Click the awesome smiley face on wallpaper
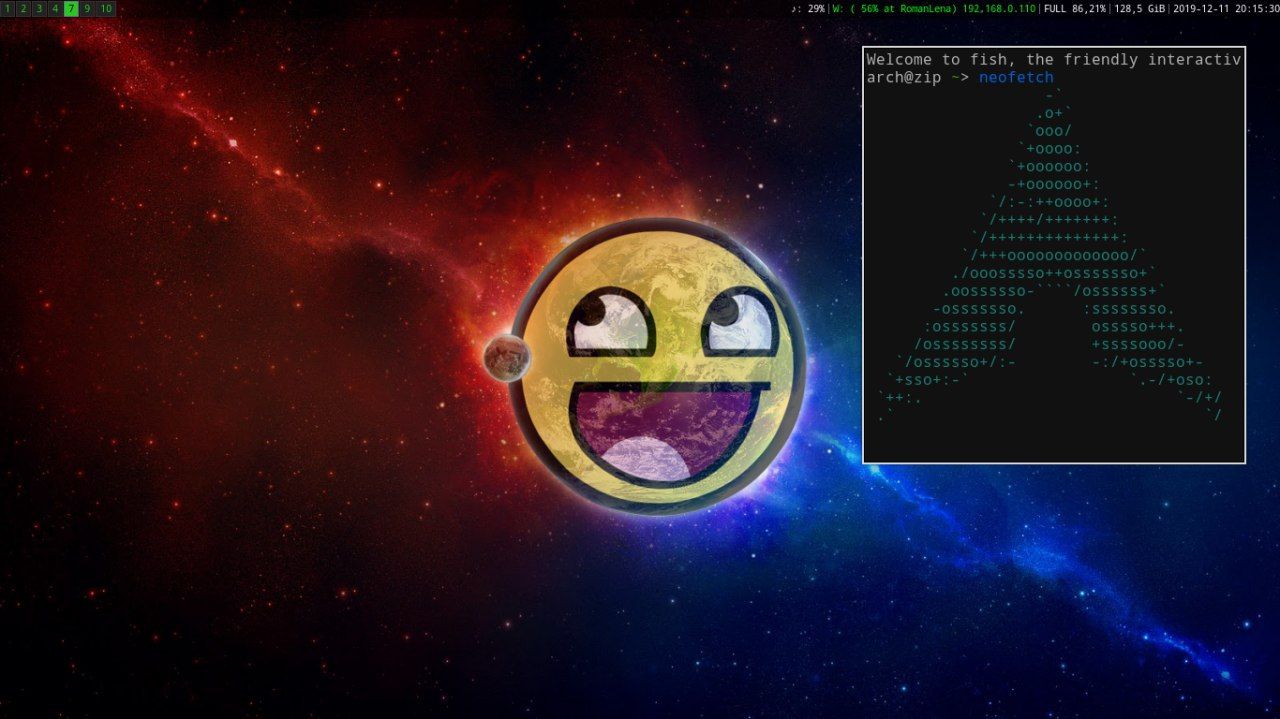The height and width of the screenshot is (719, 1280). point(657,366)
